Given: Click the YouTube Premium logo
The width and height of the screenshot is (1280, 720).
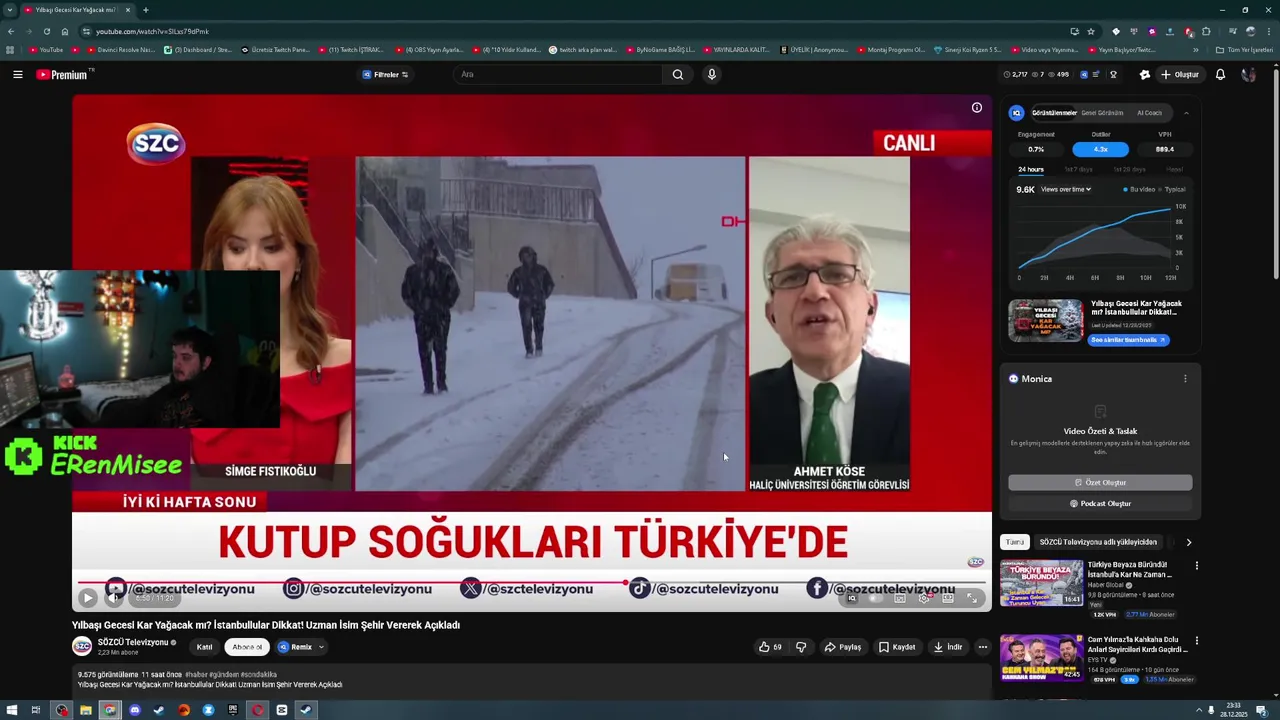Looking at the screenshot, I should click(x=64, y=74).
